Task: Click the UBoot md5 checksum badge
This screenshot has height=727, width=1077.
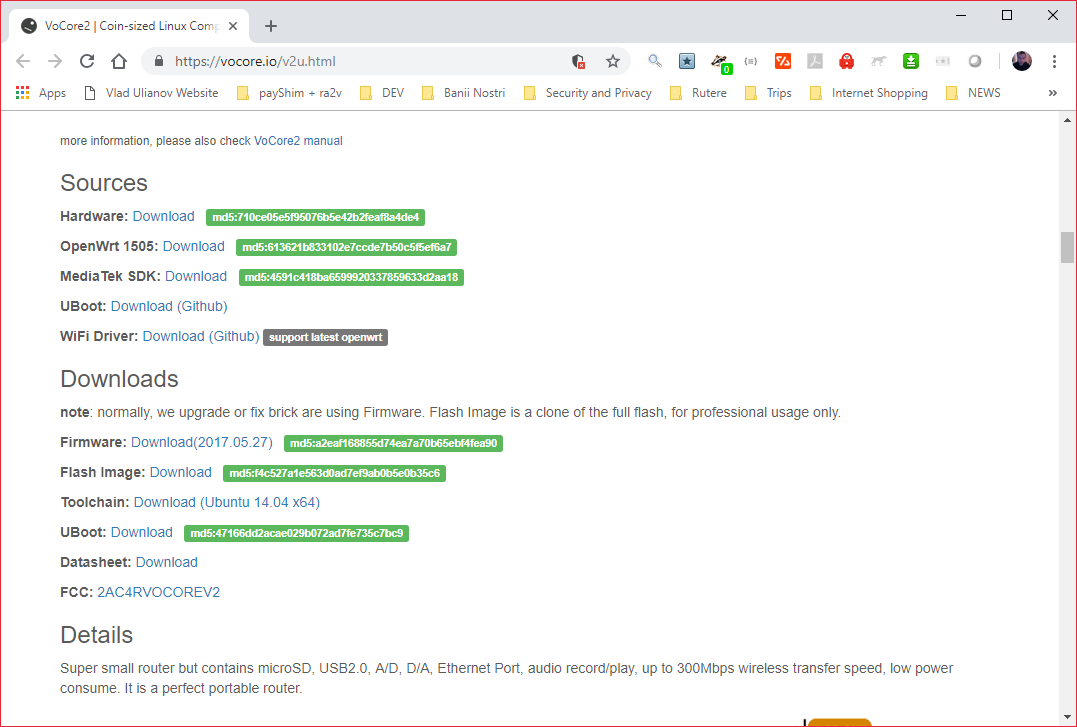Action: tap(297, 533)
